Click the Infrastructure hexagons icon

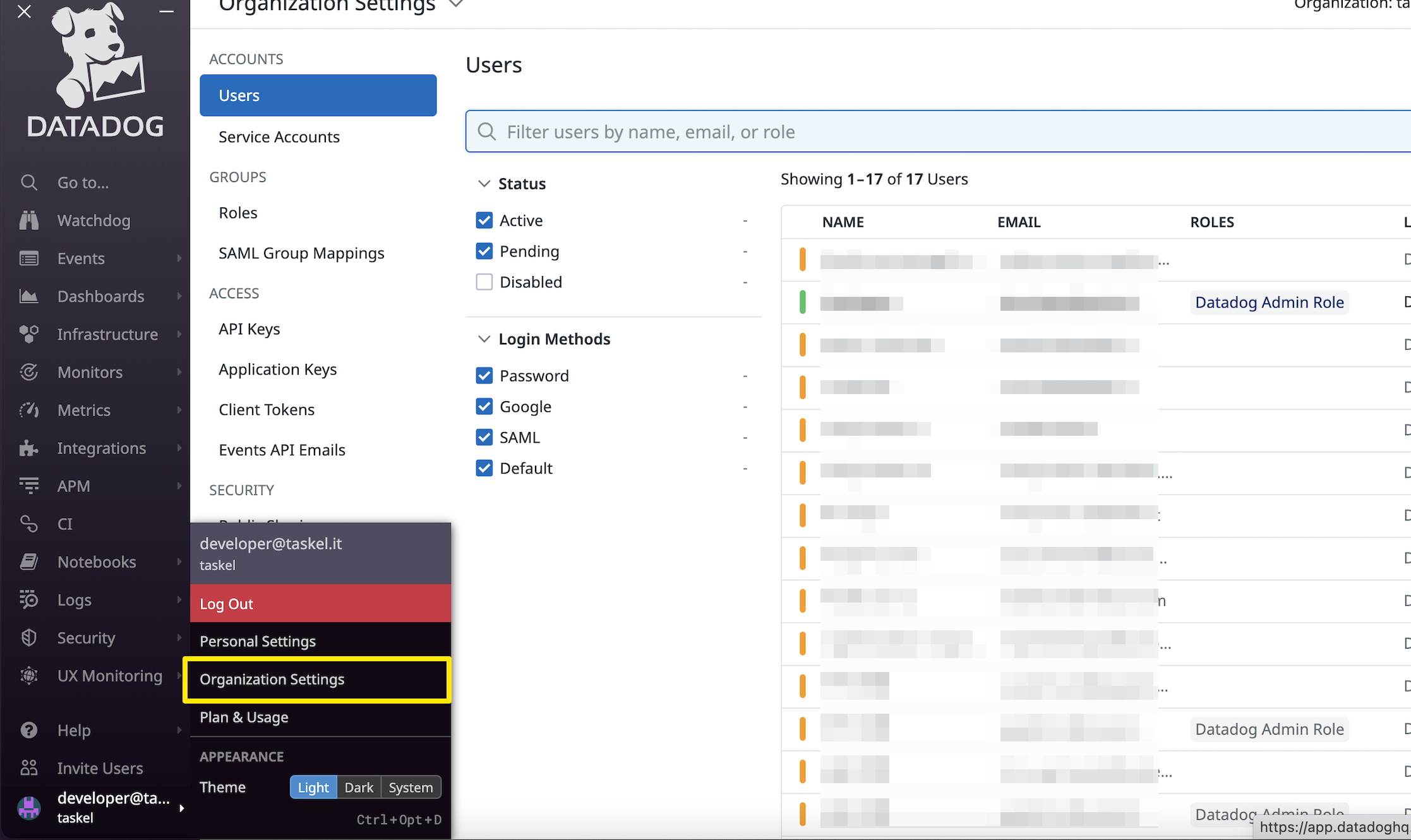29,334
